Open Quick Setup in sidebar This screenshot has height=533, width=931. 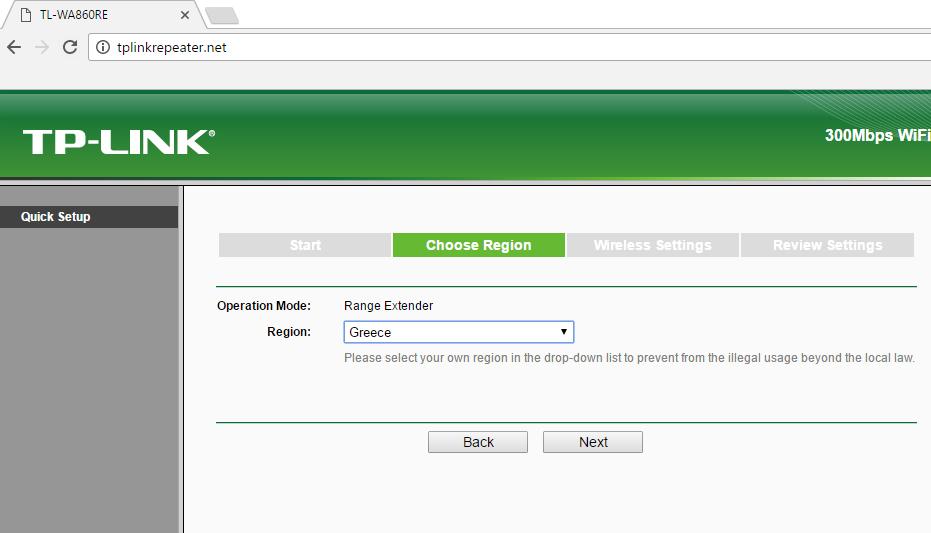pyautogui.click(x=89, y=217)
